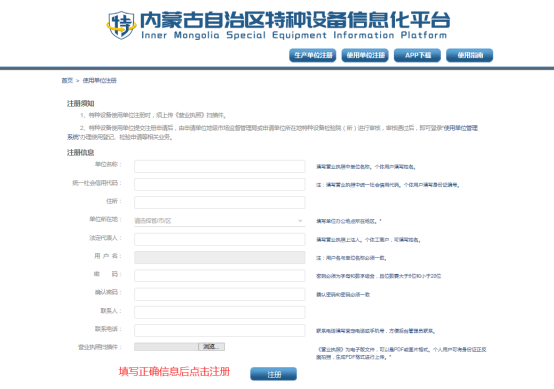Click the platform shield logo

[122, 25]
